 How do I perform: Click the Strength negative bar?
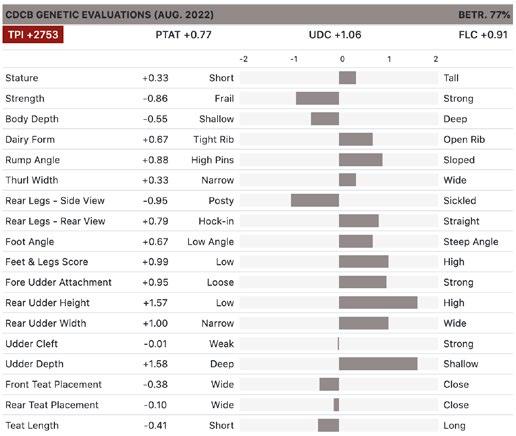317,98
